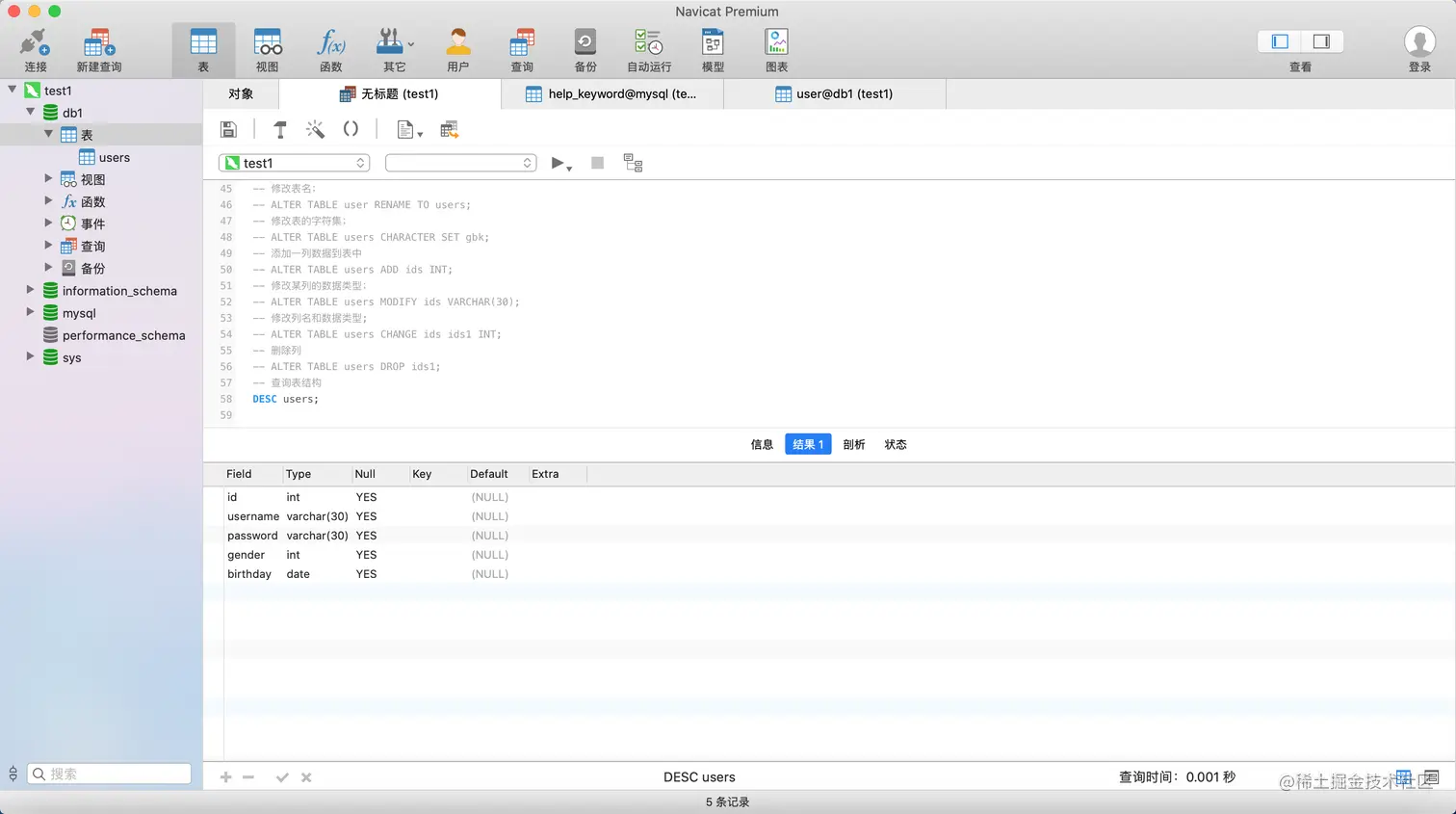Click the 搜索 search field in sidebar

109,774
